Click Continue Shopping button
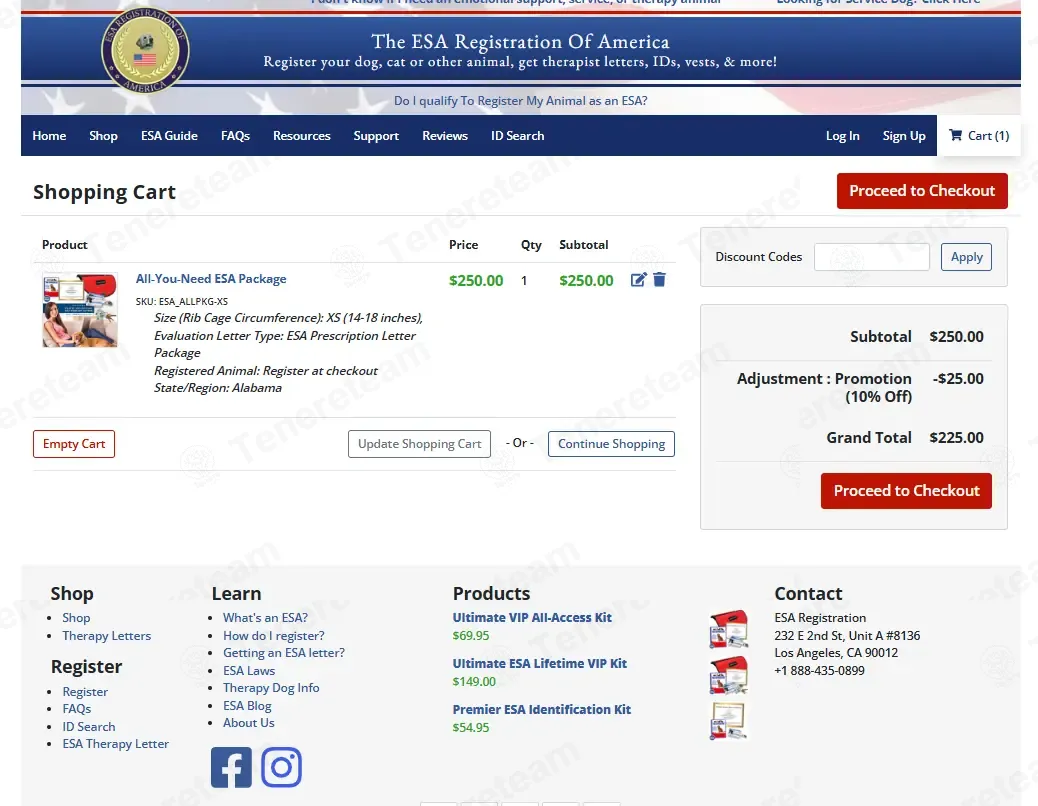 point(612,444)
